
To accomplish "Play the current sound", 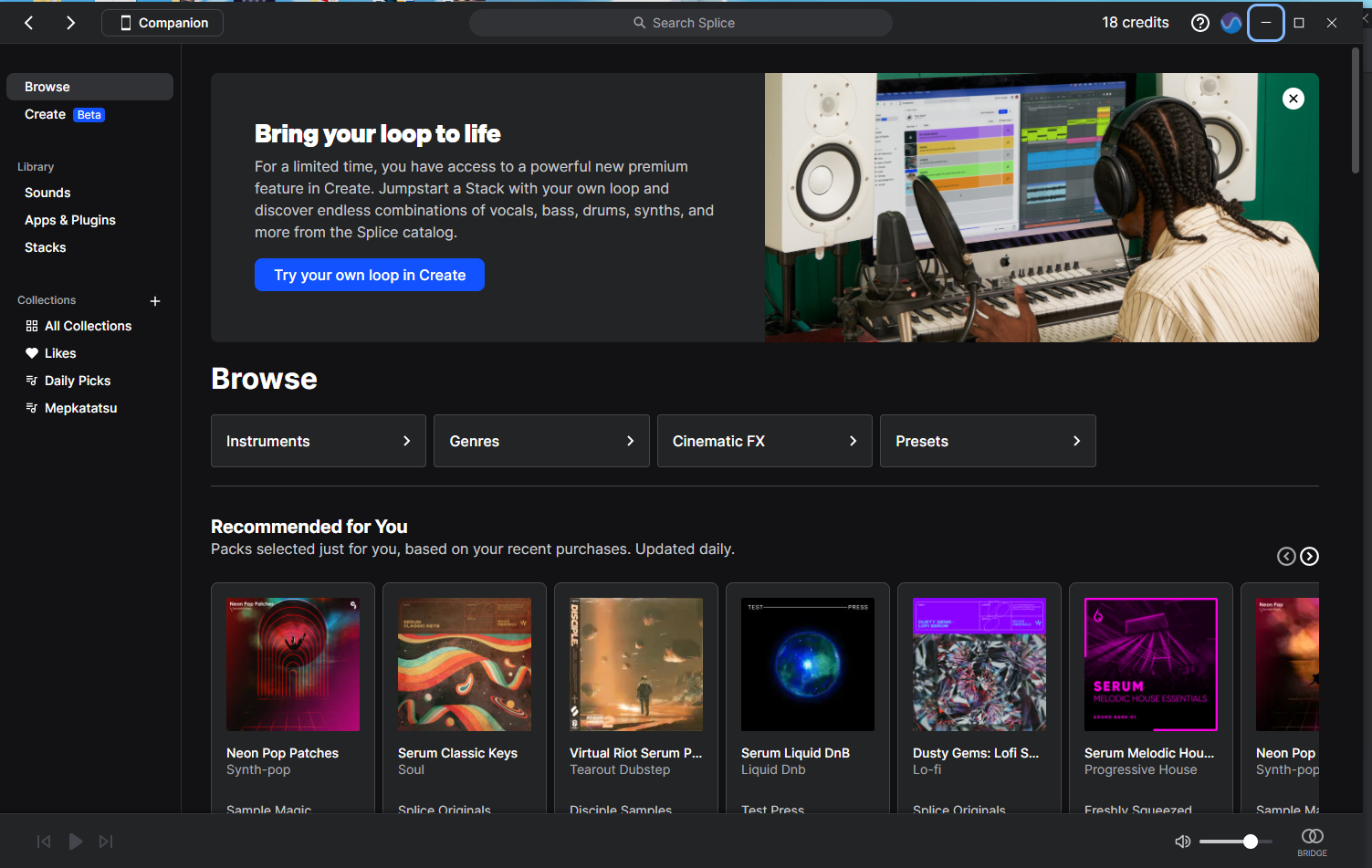I will [76, 842].
